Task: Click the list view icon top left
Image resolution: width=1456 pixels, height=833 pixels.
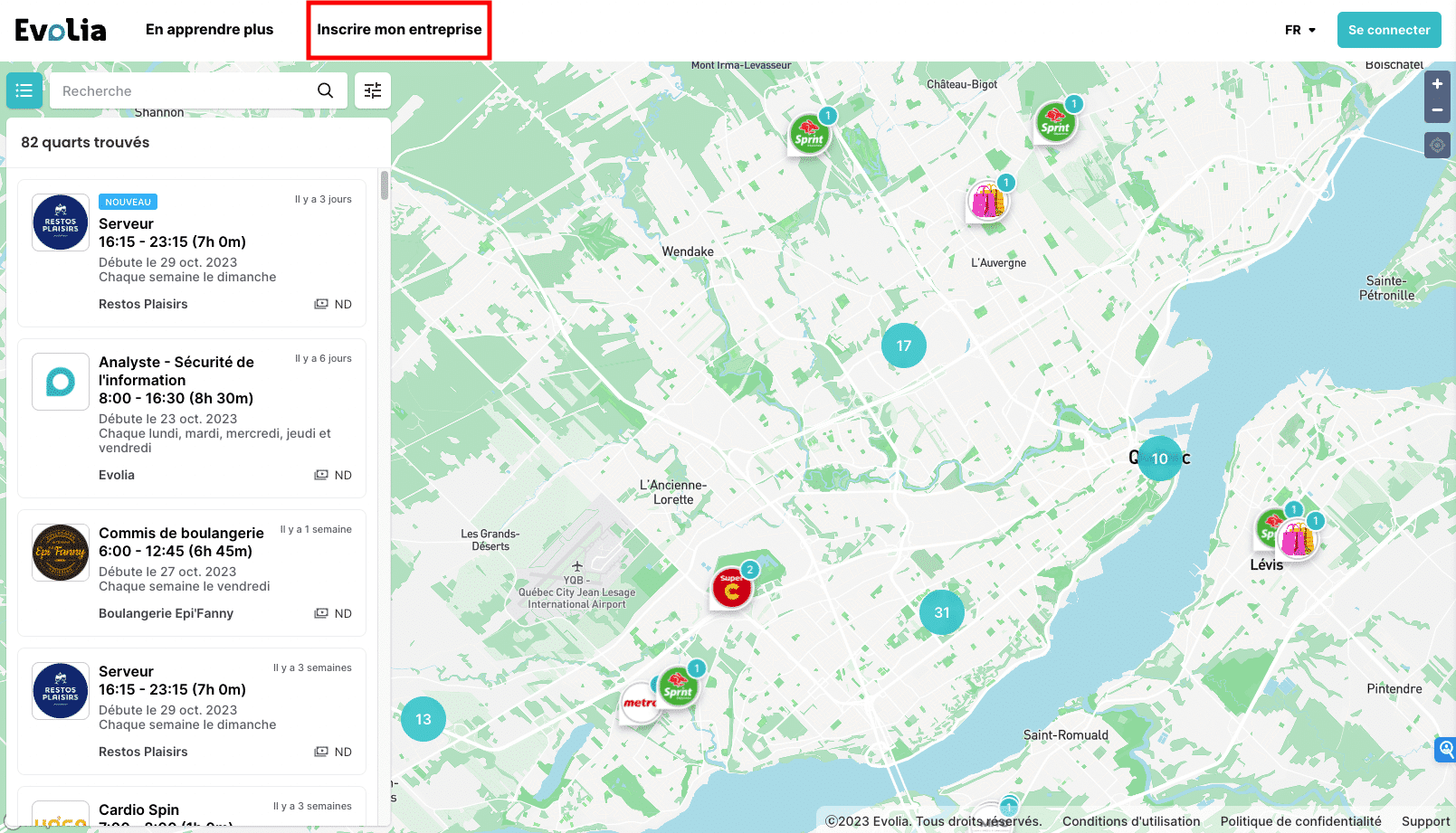Action: (24, 90)
